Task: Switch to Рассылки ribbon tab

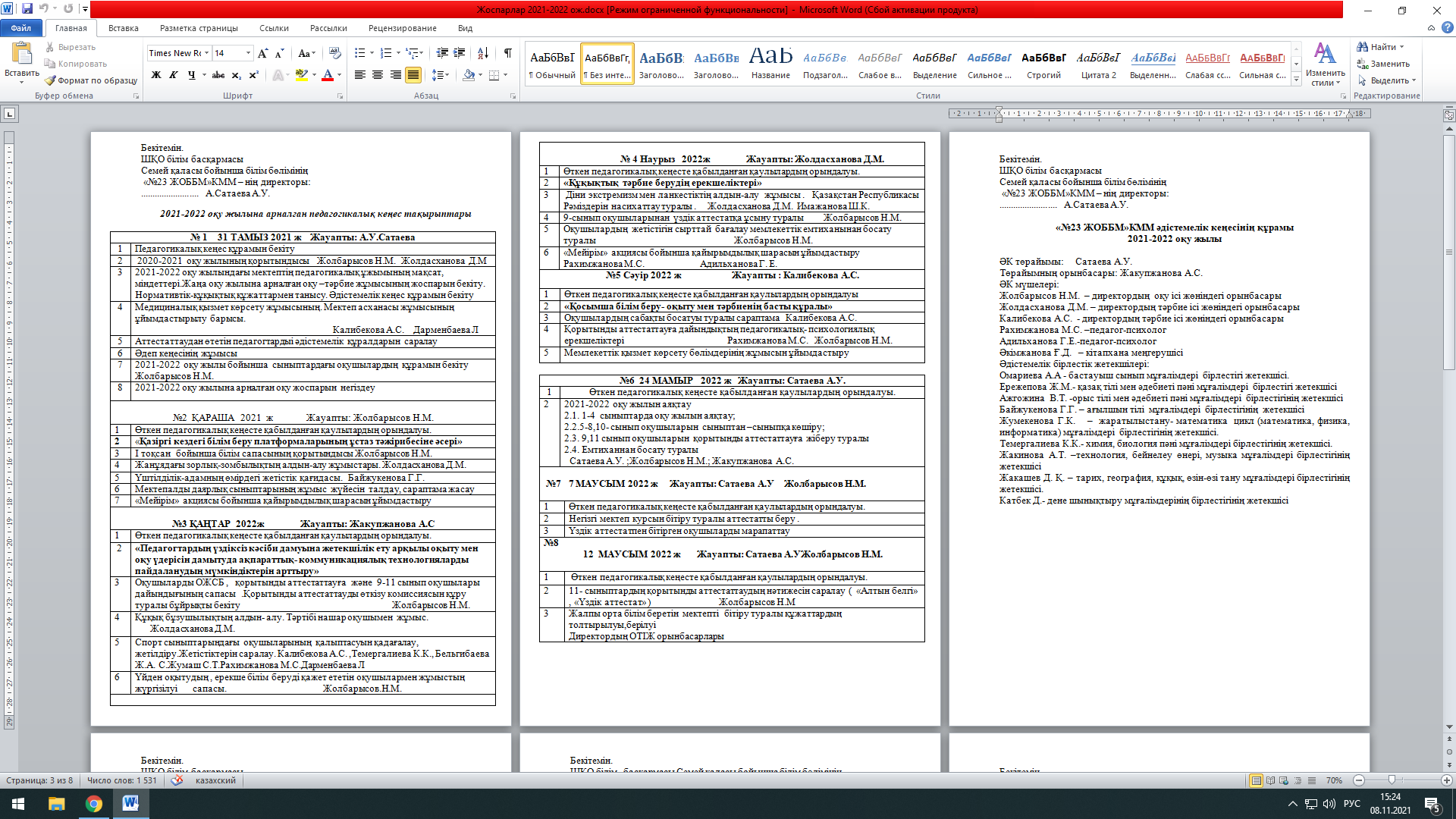Action: [x=328, y=28]
